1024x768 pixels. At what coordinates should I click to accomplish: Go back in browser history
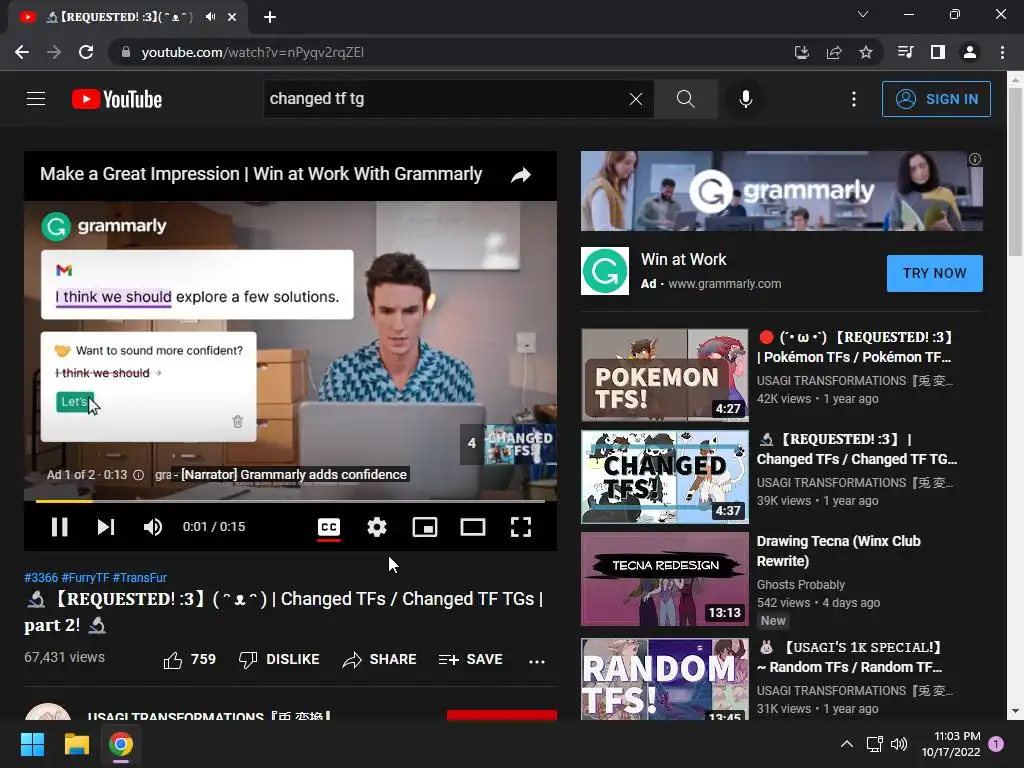(22, 52)
